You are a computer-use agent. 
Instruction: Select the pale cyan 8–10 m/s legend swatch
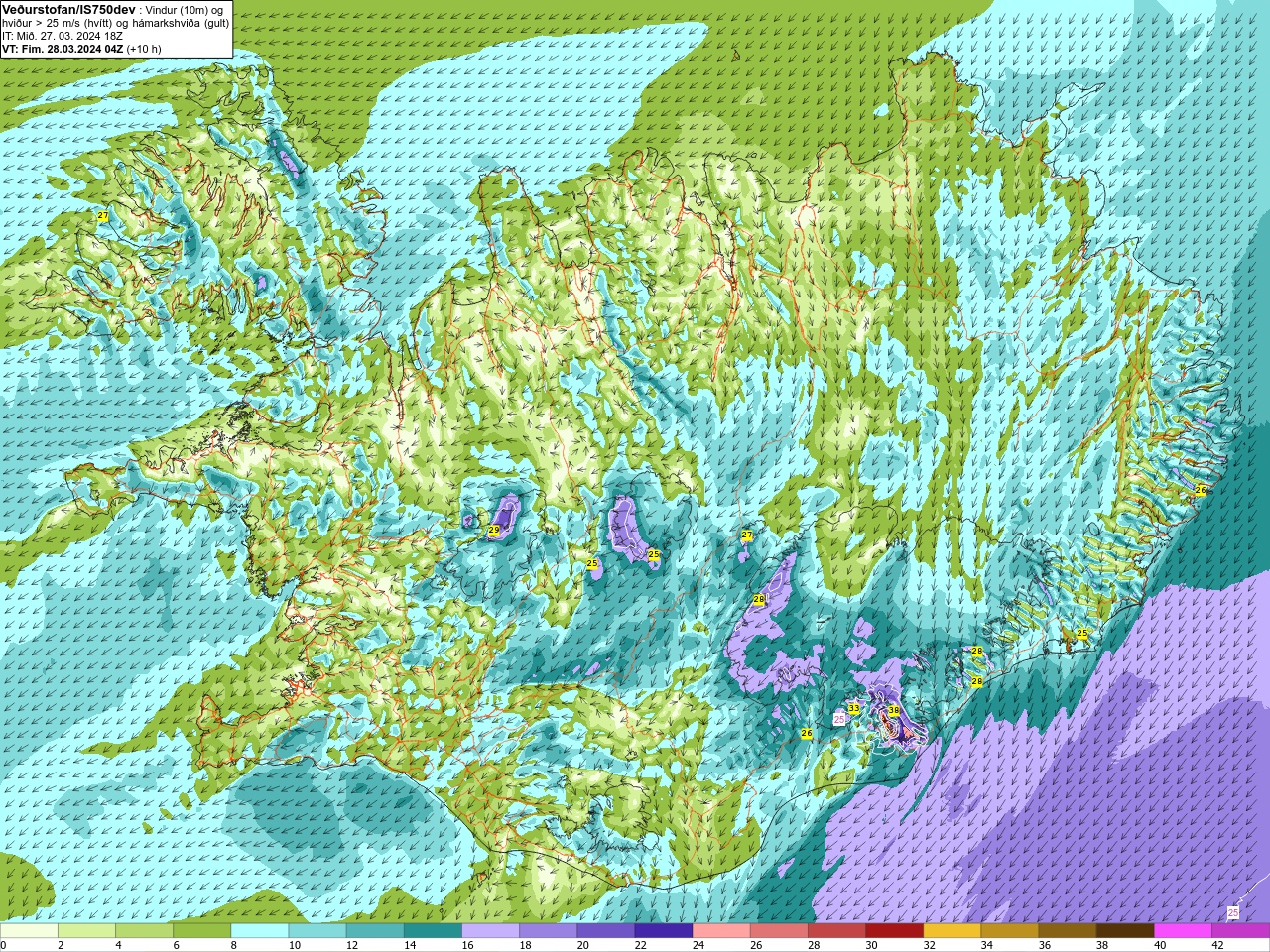click(260, 931)
